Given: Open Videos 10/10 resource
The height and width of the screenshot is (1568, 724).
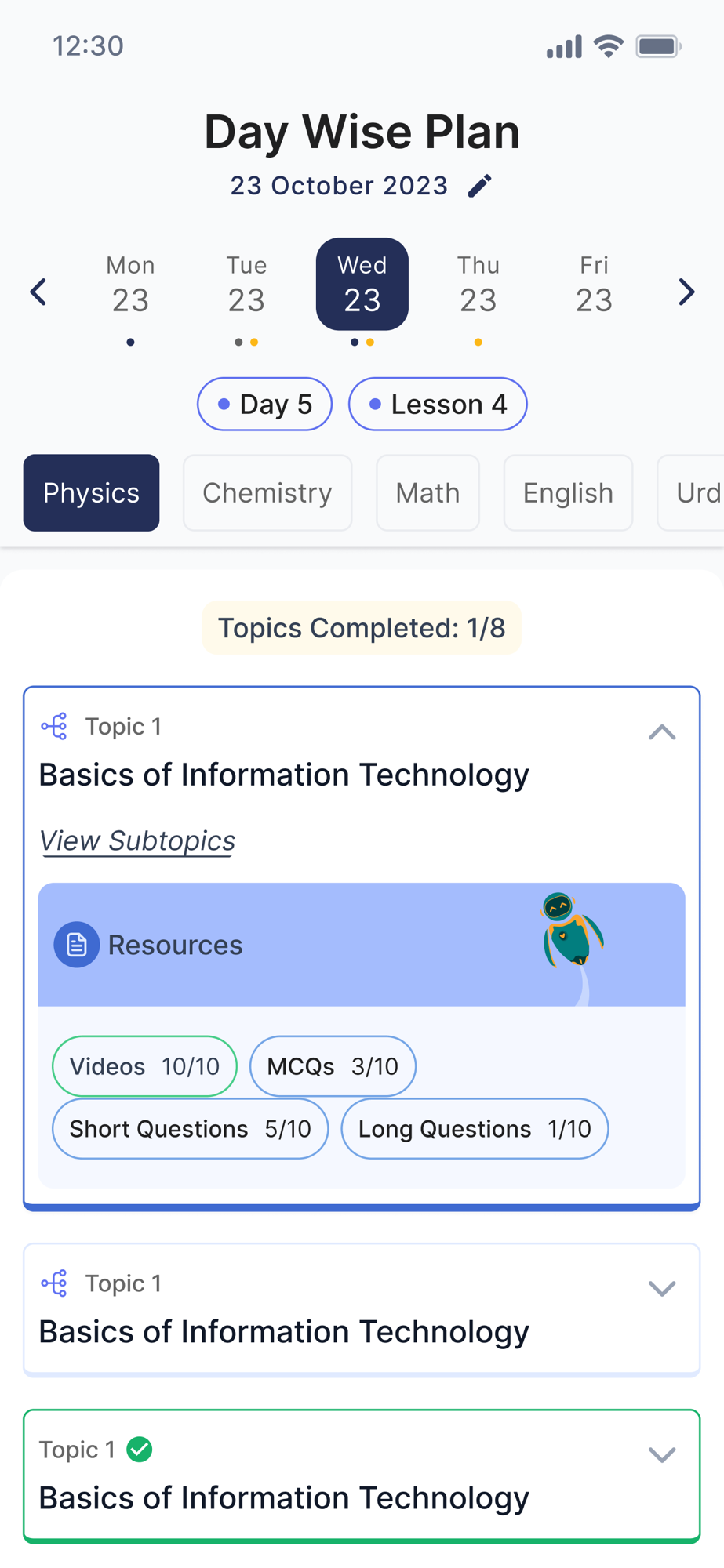Looking at the screenshot, I should tap(144, 1066).
